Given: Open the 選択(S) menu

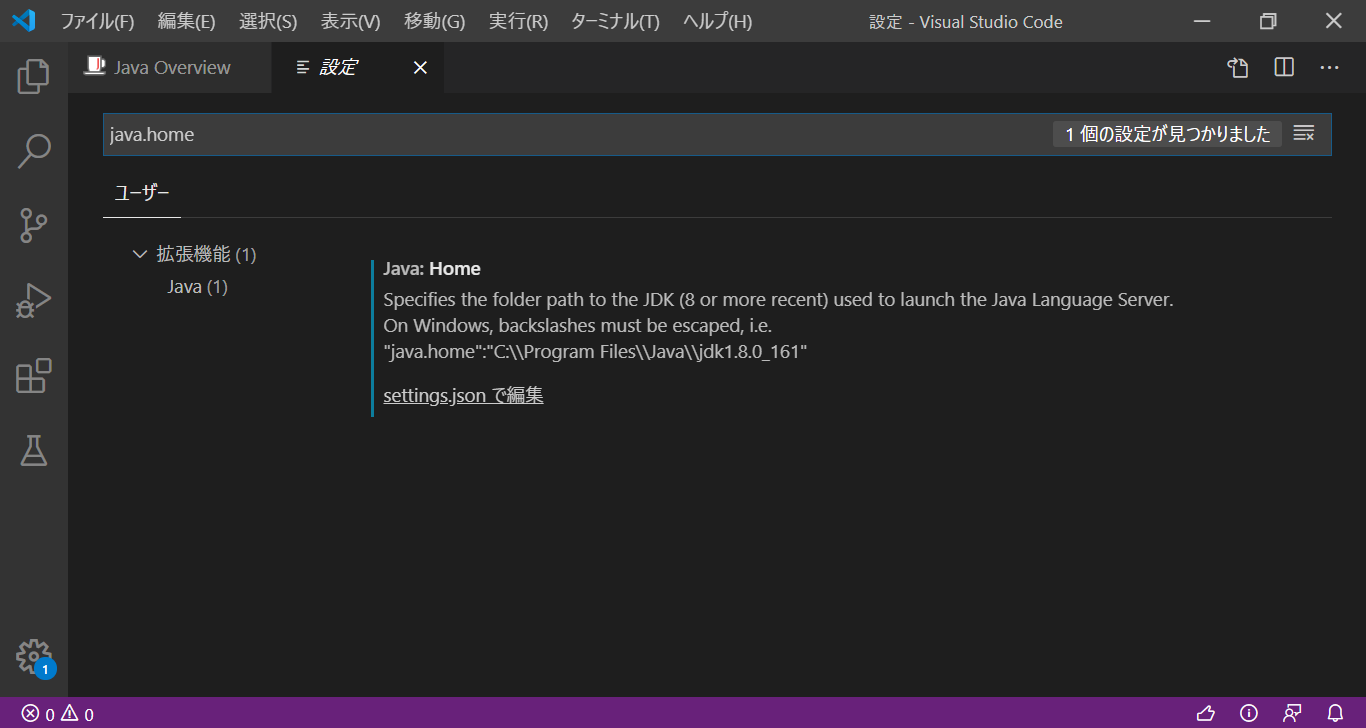Looking at the screenshot, I should [268, 21].
